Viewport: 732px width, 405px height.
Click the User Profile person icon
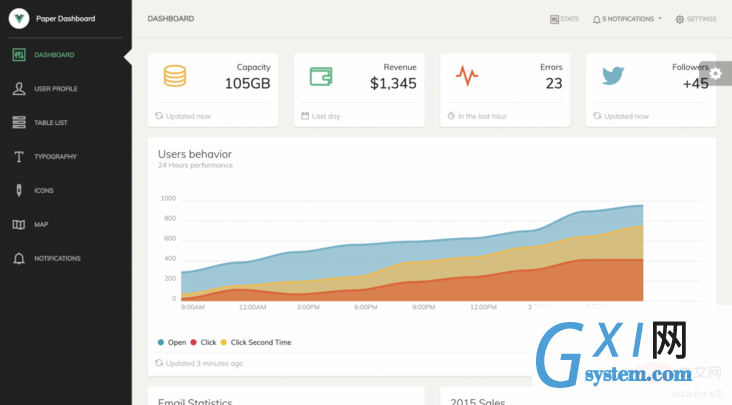click(19, 89)
